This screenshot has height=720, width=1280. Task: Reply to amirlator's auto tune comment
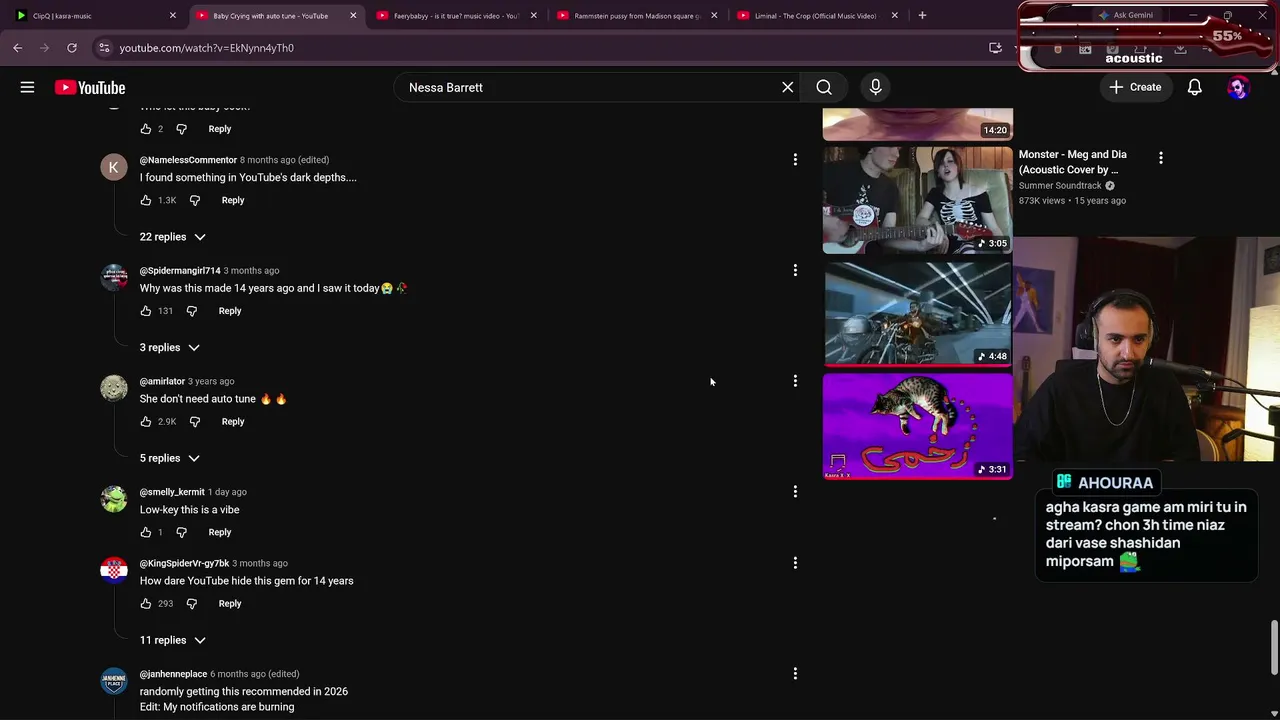coord(233,422)
